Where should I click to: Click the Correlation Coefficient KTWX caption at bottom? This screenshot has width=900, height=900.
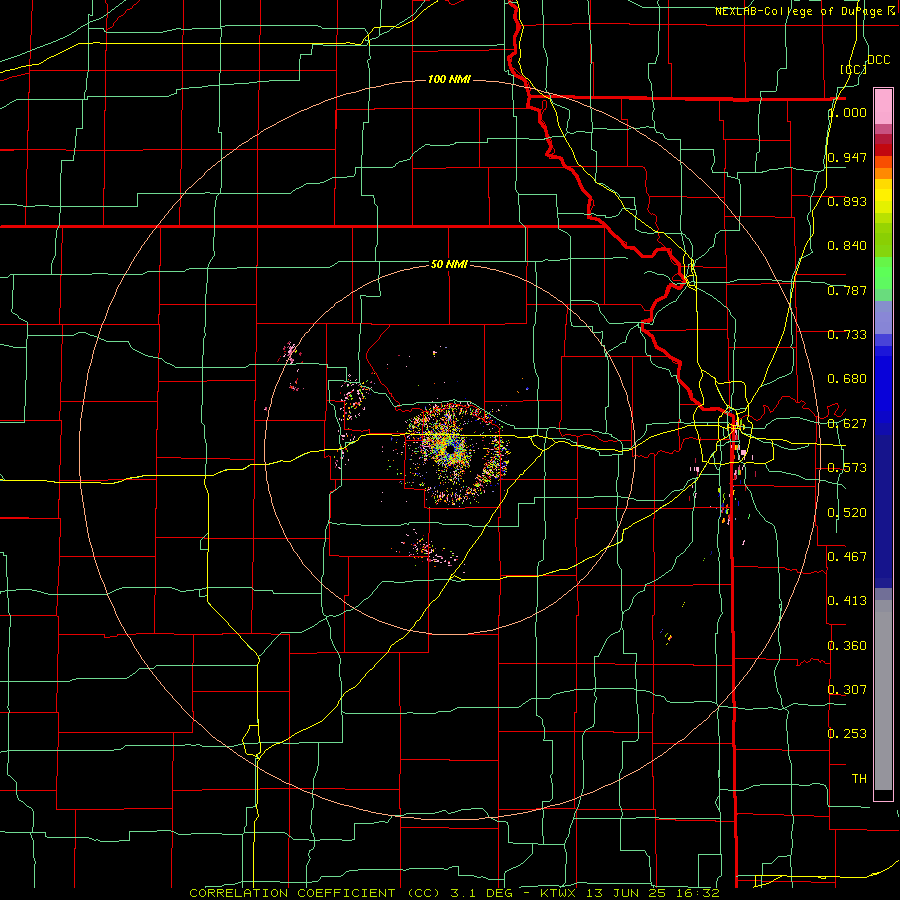tap(454, 893)
